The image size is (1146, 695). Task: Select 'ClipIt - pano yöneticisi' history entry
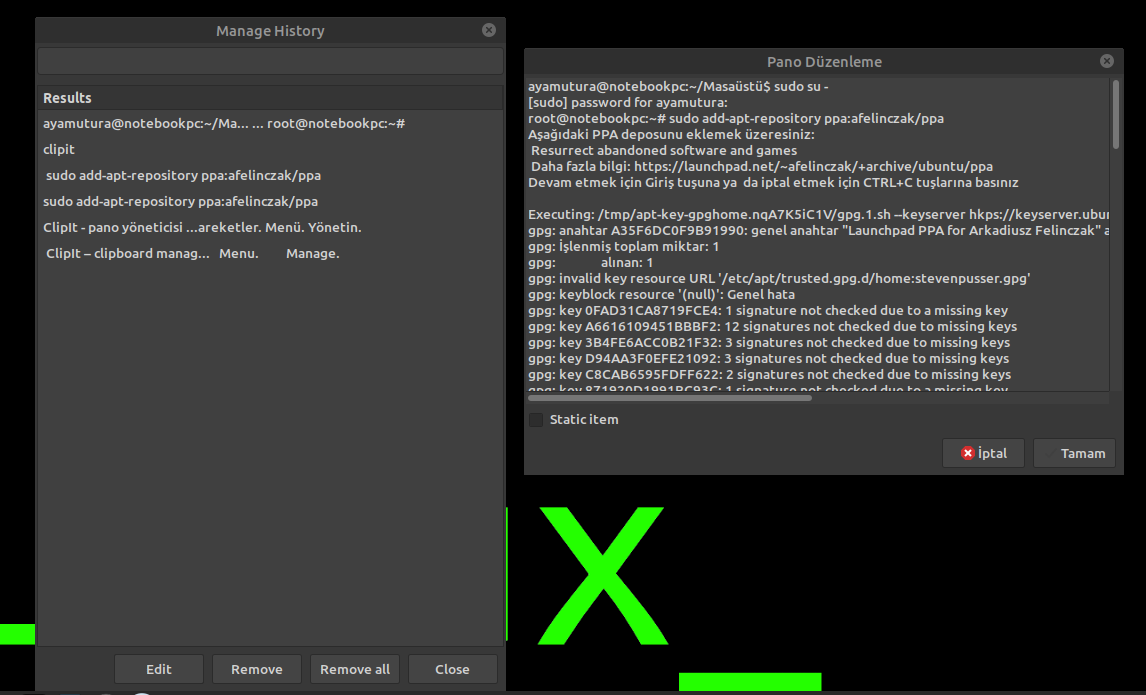270,227
